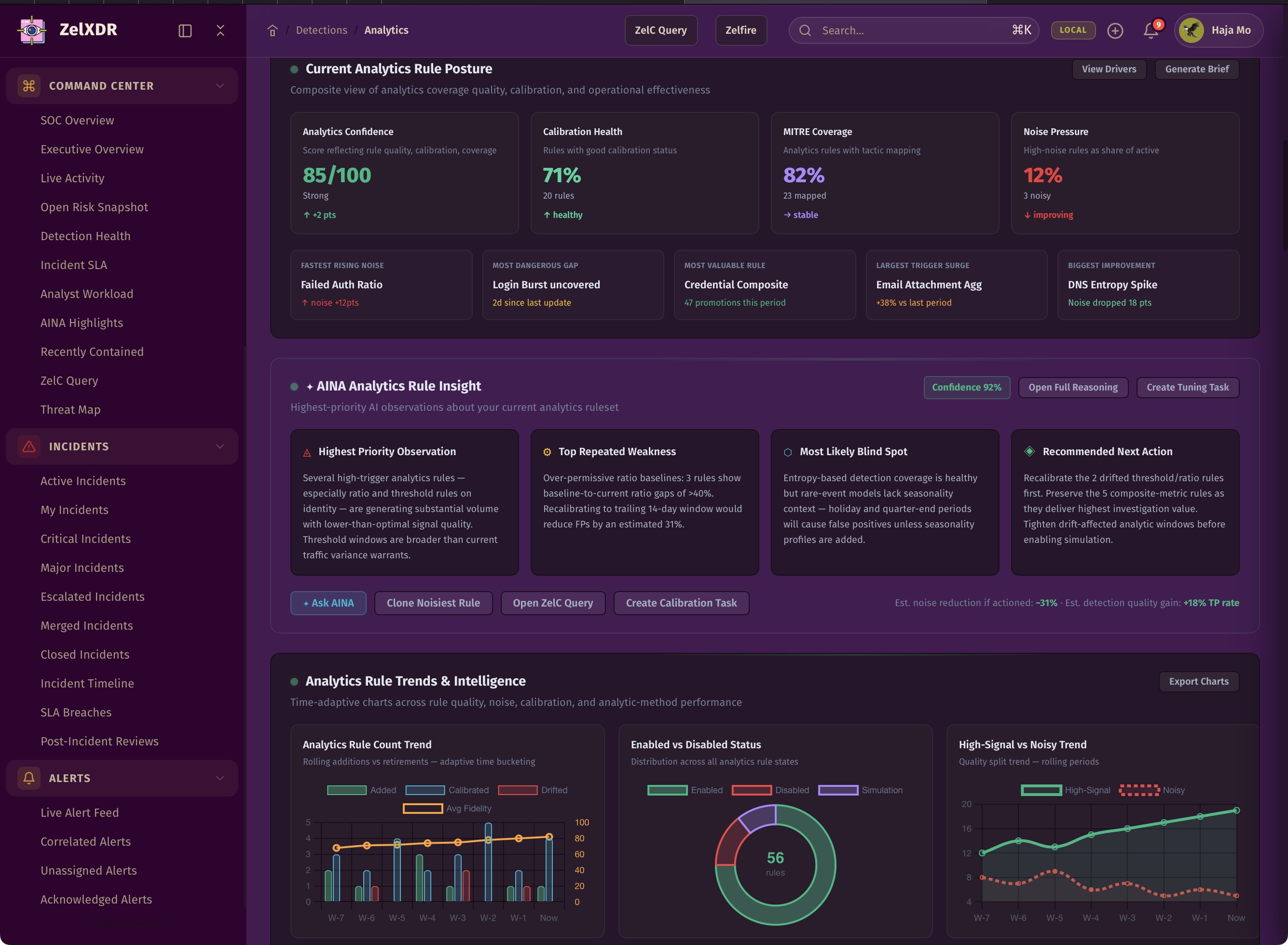Click the Incidents warning triangle icon
Viewport: 1288px width, 945px height.
(28, 446)
